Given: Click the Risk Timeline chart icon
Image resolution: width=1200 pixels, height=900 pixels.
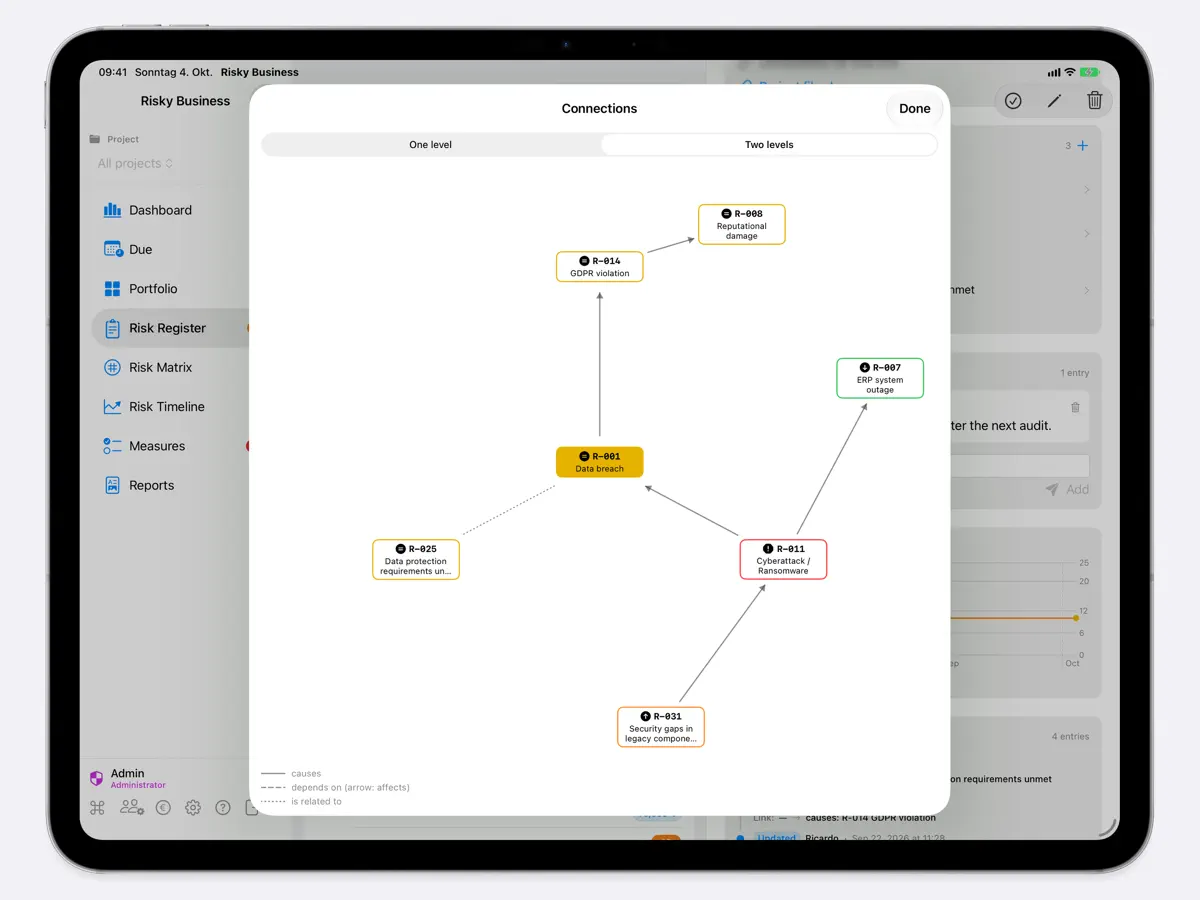Looking at the screenshot, I should pos(112,407).
